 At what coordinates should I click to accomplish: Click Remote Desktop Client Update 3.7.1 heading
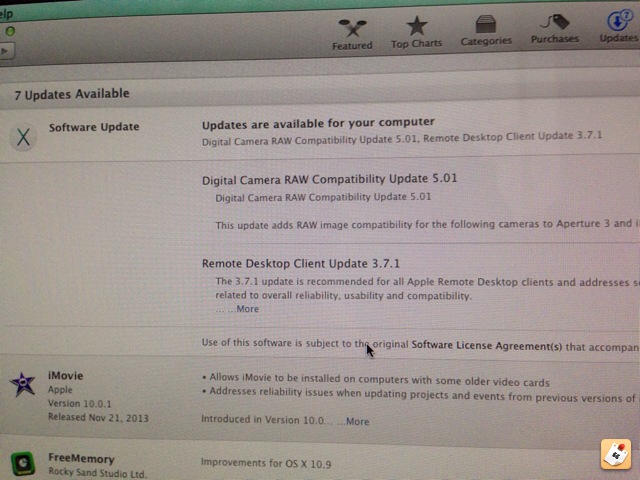click(x=300, y=264)
